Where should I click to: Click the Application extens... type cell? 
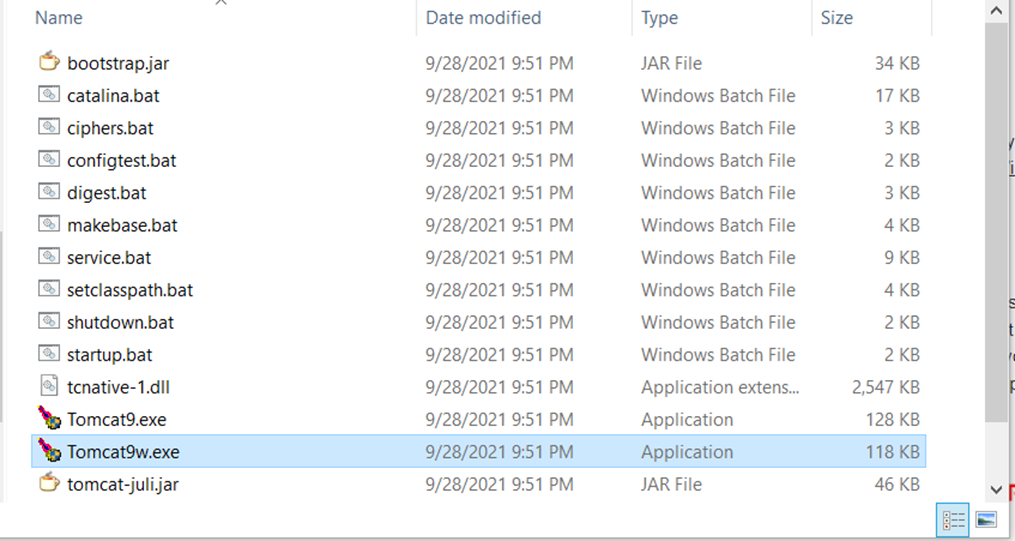(x=720, y=387)
